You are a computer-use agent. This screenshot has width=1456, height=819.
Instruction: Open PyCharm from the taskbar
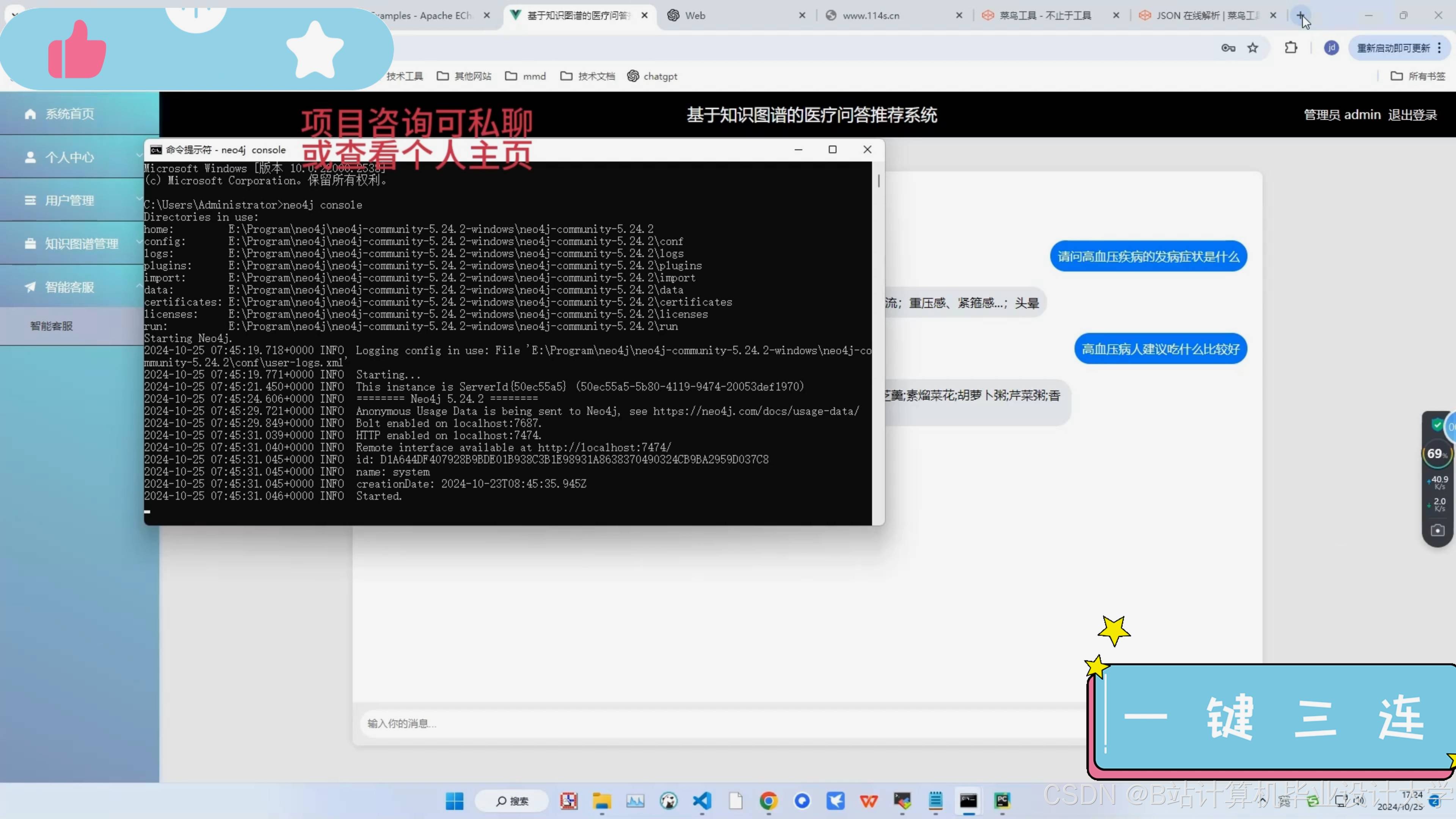tap(1002, 801)
